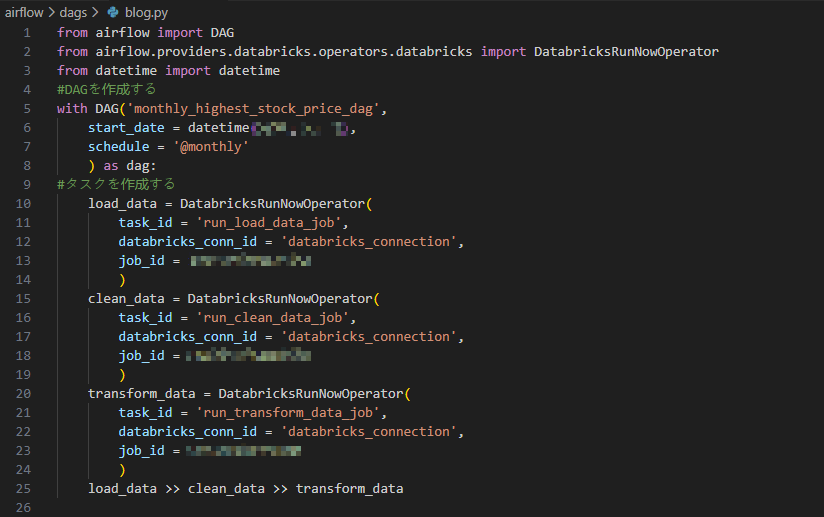Image resolution: width=824 pixels, height=517 pixels.
Task: Click 'airflow.providers.databricks.operators.databricks' module path
Action: 284,51
